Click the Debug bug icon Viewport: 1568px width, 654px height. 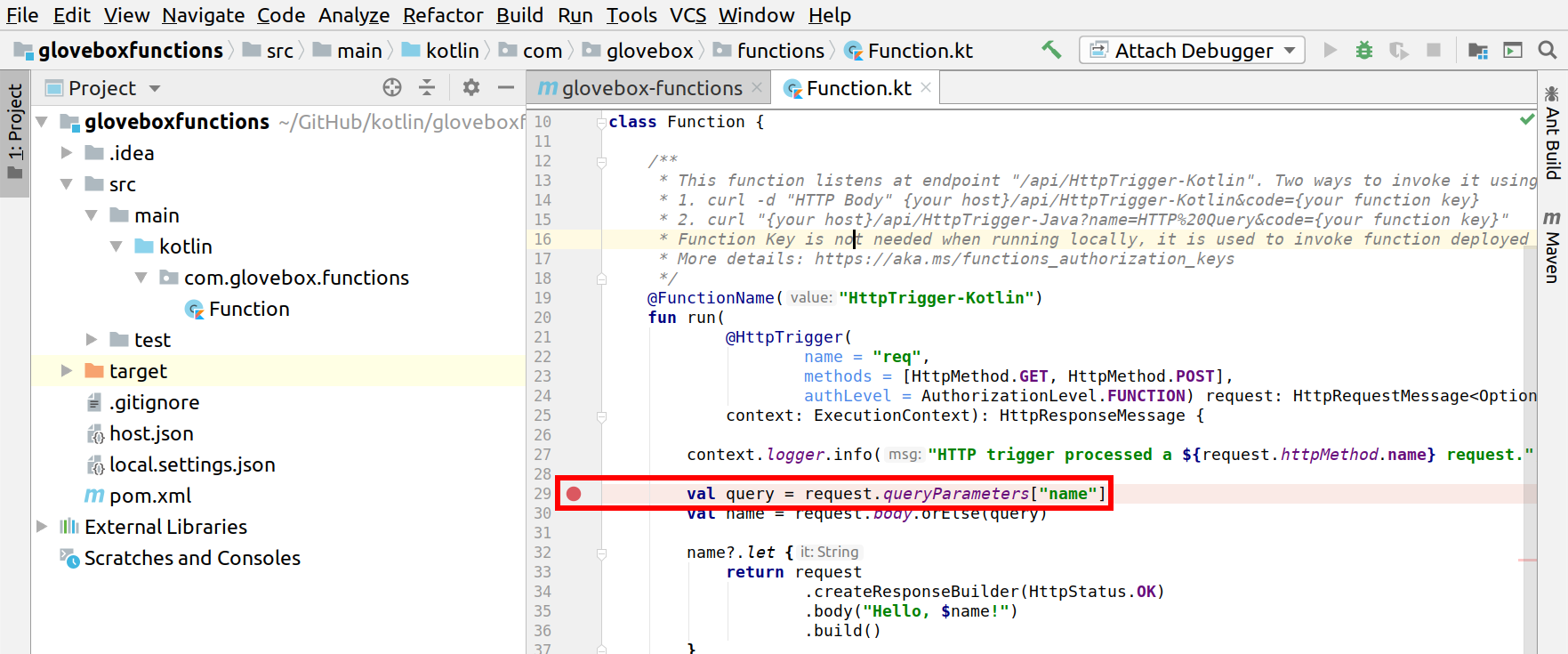pyautogui.click(x=1363, y=50)
